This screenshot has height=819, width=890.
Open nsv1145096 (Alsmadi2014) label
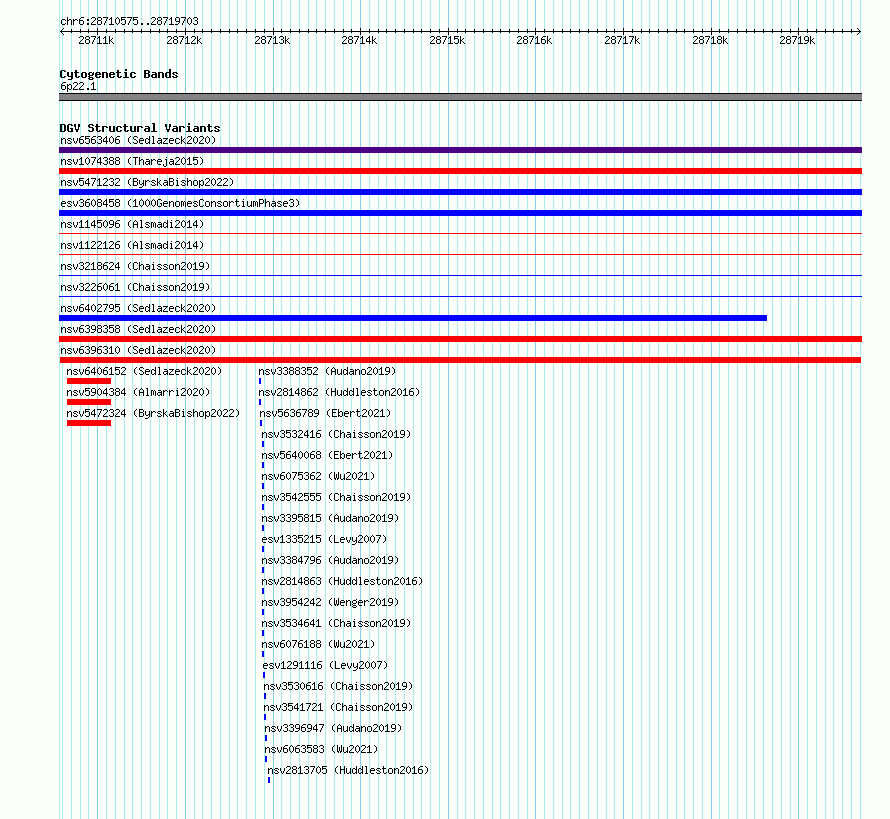pyautogui.click(x=132, y=224)
